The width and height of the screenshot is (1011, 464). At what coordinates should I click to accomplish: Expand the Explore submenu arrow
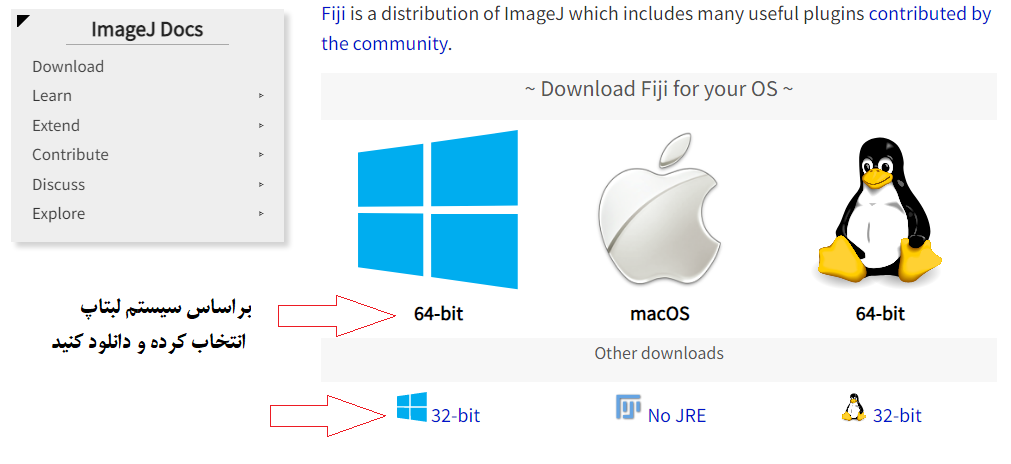pyautogui.click(x=261, y=213)
